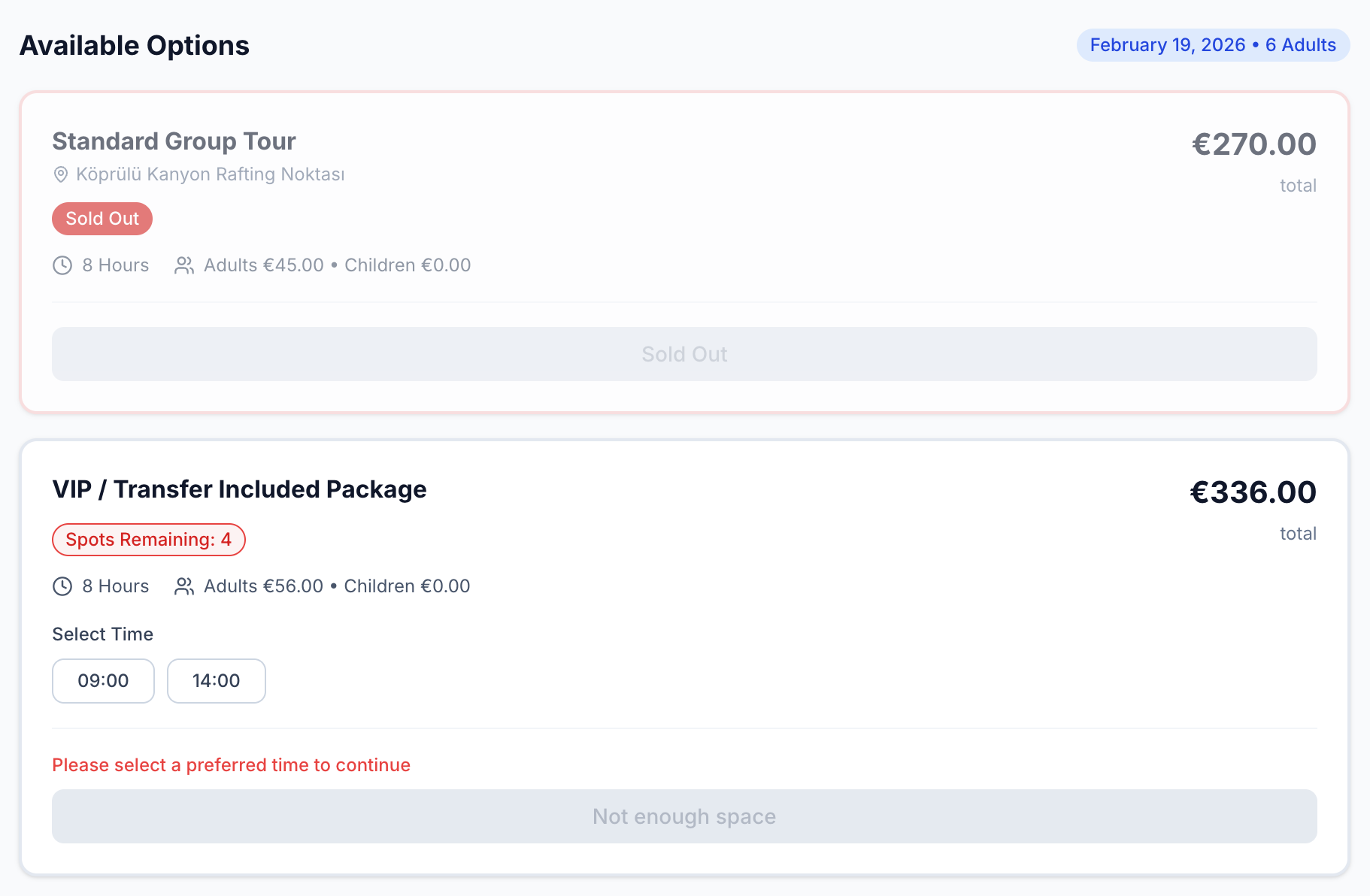Click the €336.00 total price

(1253, 492)
